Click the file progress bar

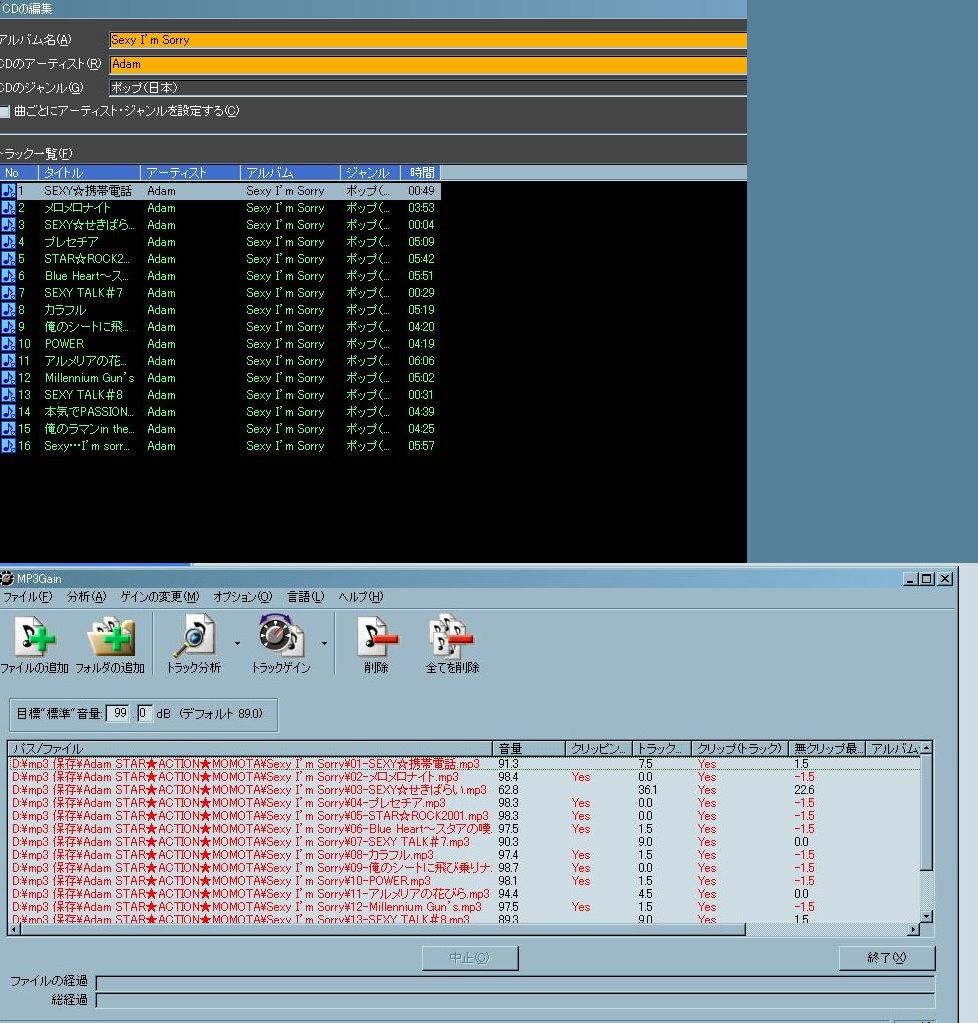pyautogui.click(x=515, y=981)
